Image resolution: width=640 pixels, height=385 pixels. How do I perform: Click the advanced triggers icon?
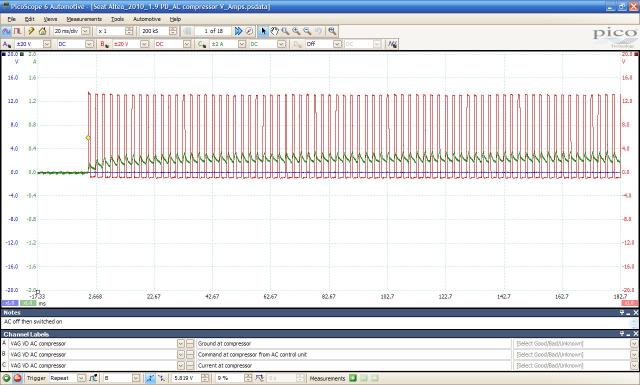(x=93, y=378)
